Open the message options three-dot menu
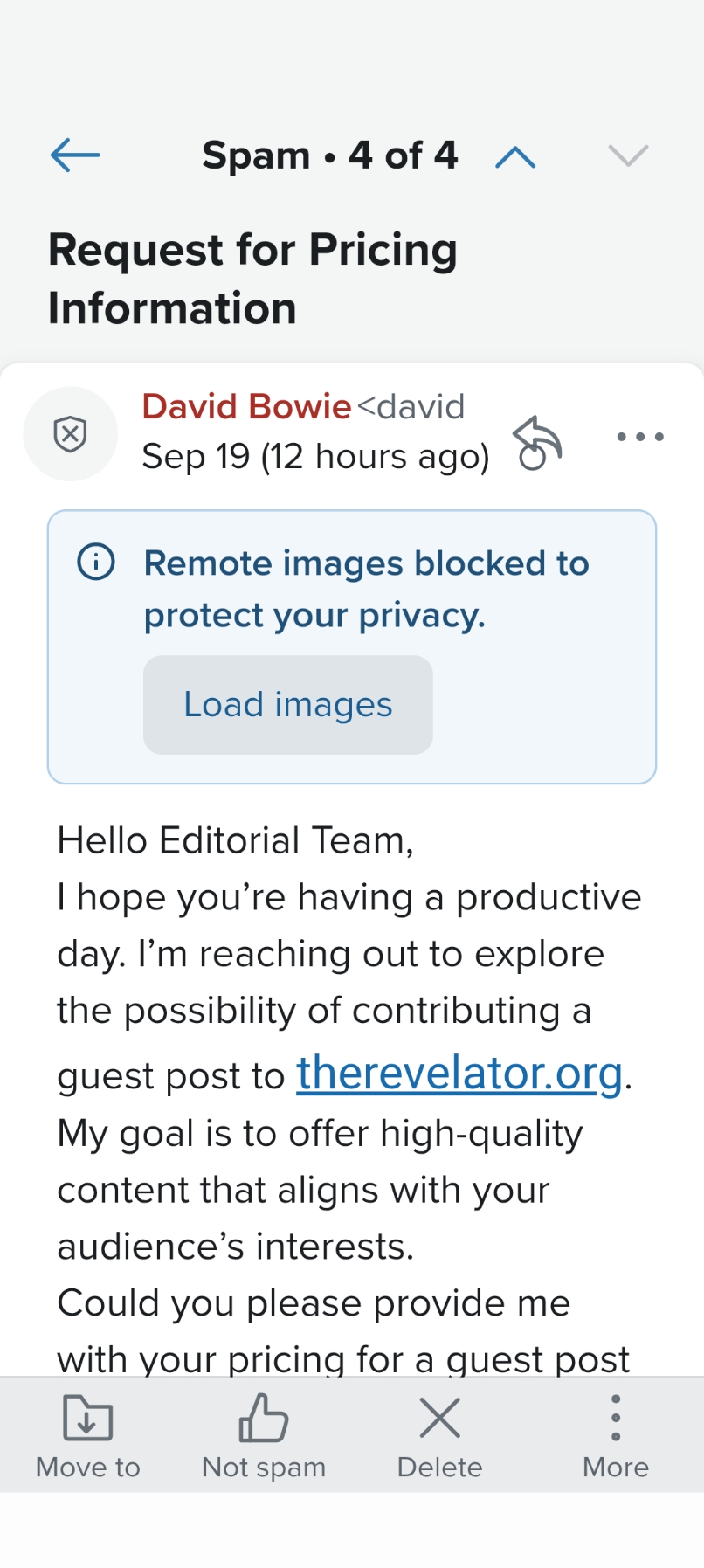Image resolution: width=704 pixels, height=1568 pixels. point(640,437)
